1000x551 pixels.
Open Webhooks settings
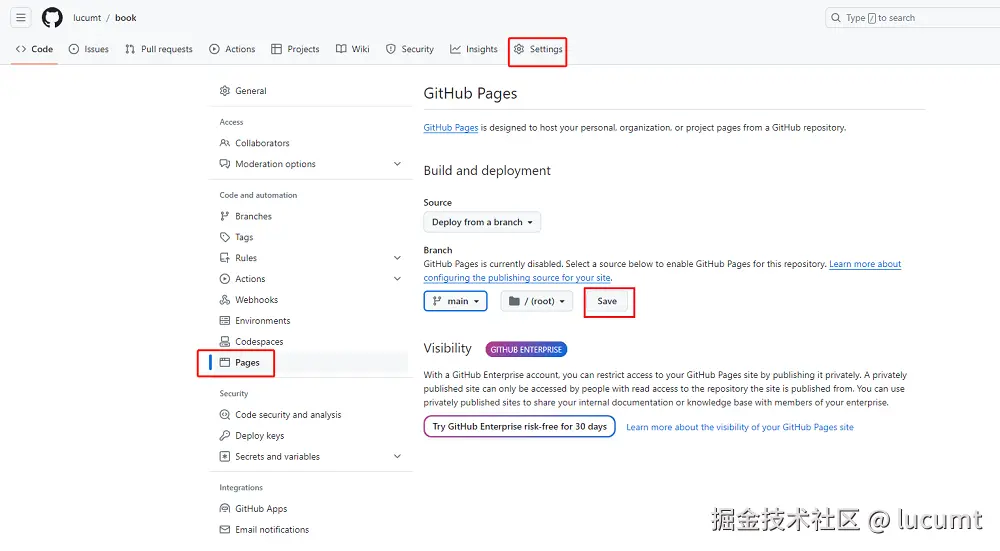[256, 300]
